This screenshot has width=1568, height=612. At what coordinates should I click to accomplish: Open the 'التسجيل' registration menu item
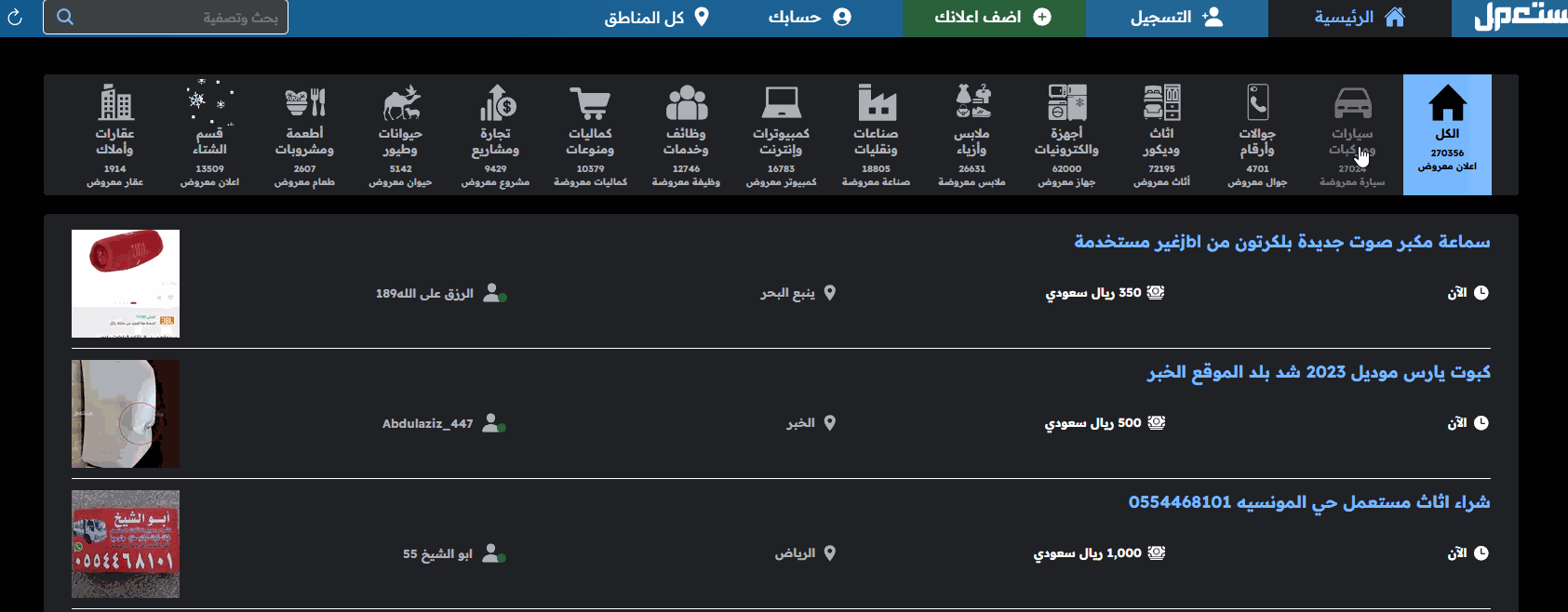pos(1176,18)
